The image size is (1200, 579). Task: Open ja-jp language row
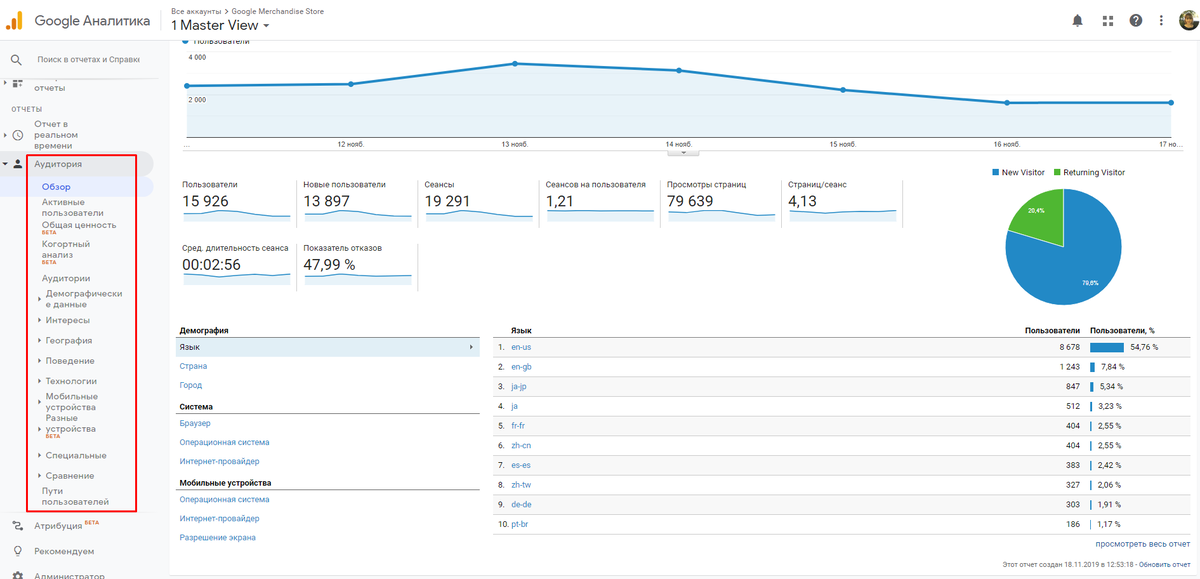(x=520, y=386)
